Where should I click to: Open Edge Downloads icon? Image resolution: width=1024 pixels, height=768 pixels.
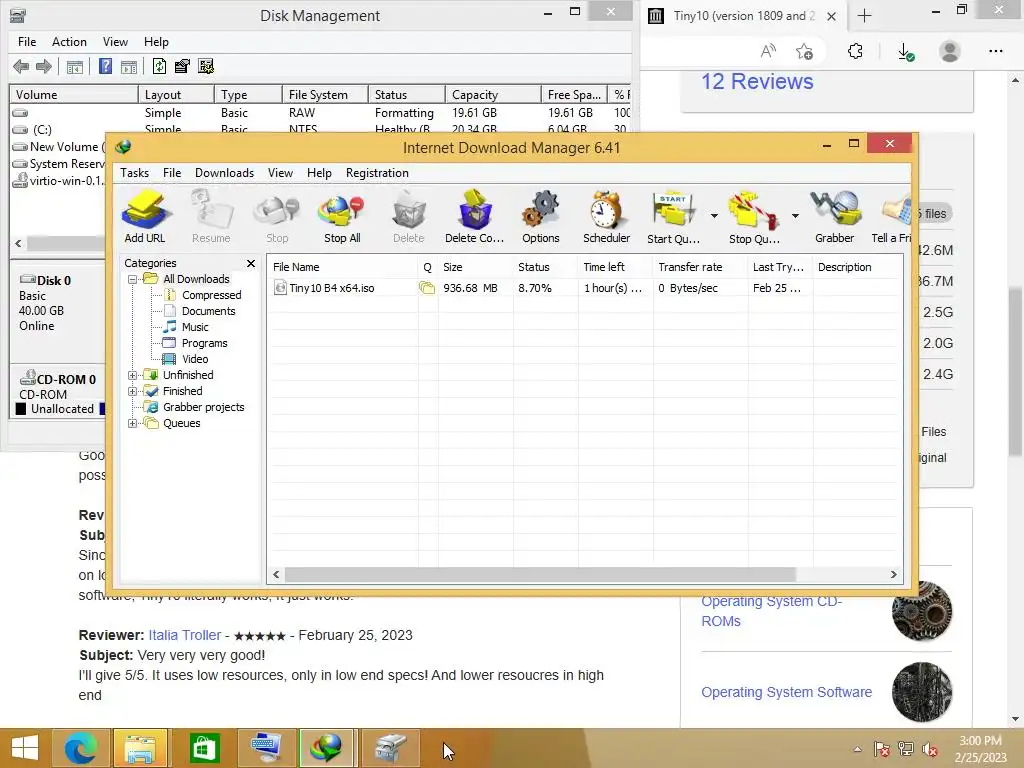click(905, 51)
